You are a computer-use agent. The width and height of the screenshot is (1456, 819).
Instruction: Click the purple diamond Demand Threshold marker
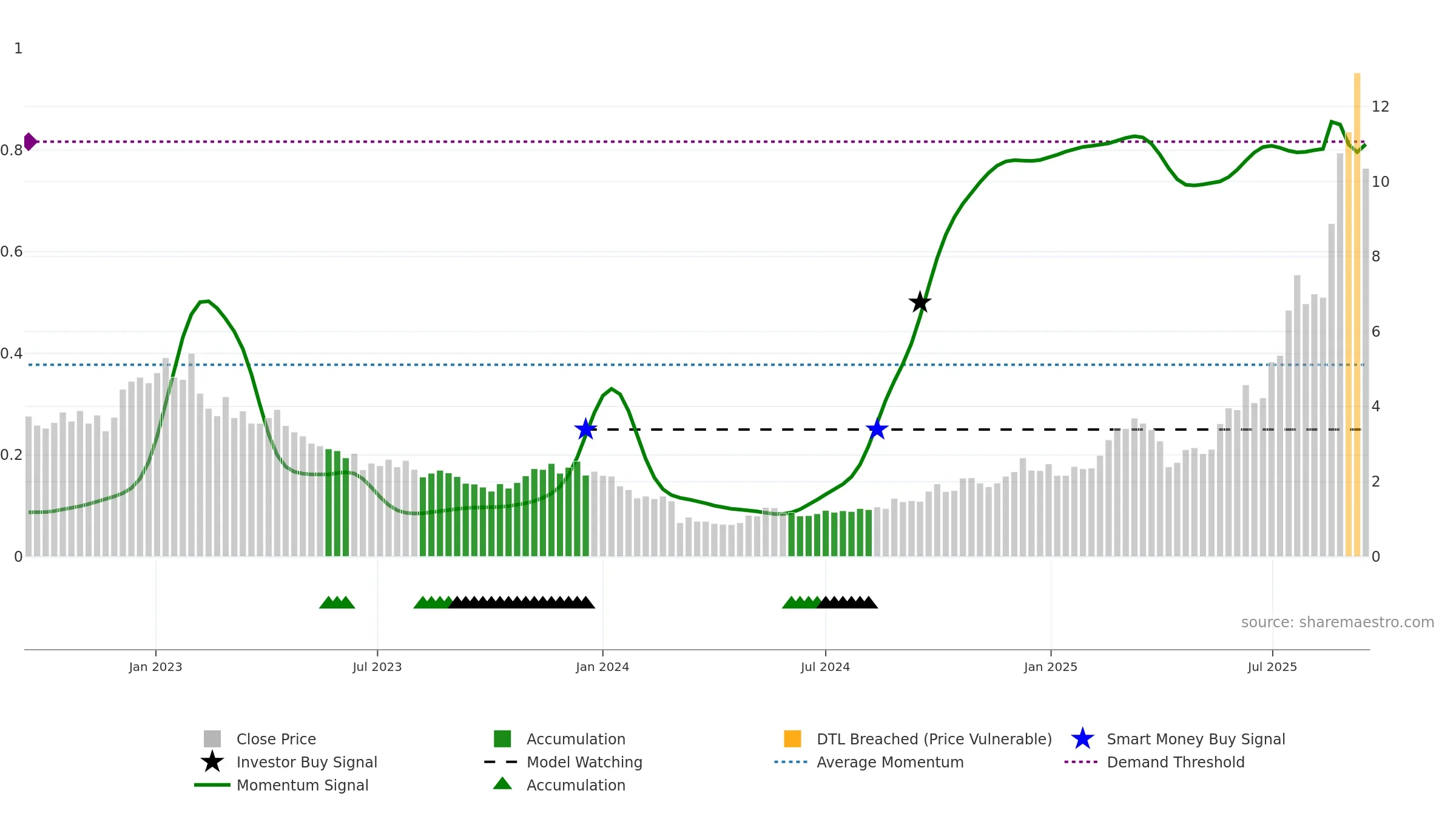tap(30, 141)
